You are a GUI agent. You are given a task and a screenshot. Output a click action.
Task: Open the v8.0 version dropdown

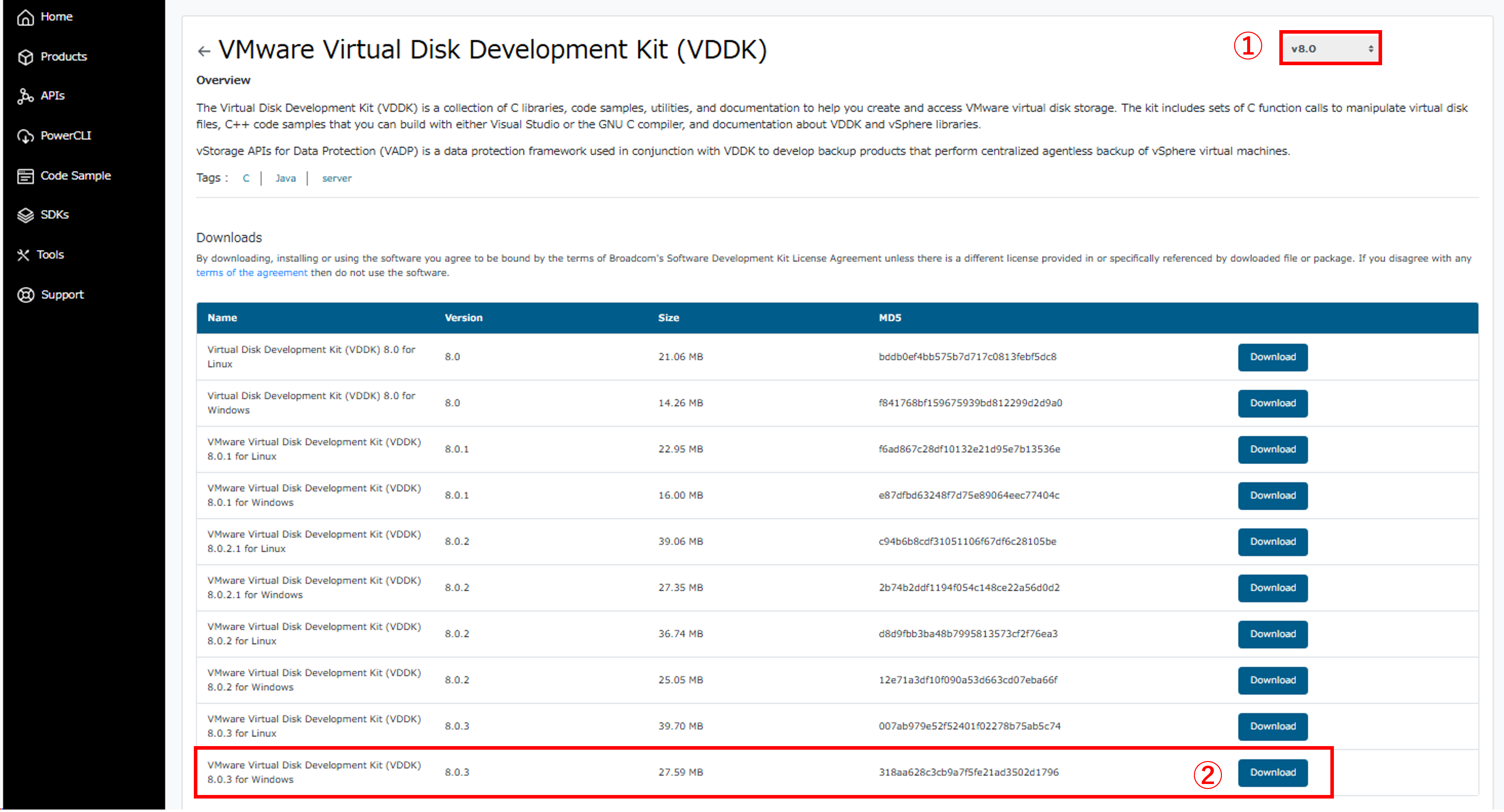[1330, 49]
